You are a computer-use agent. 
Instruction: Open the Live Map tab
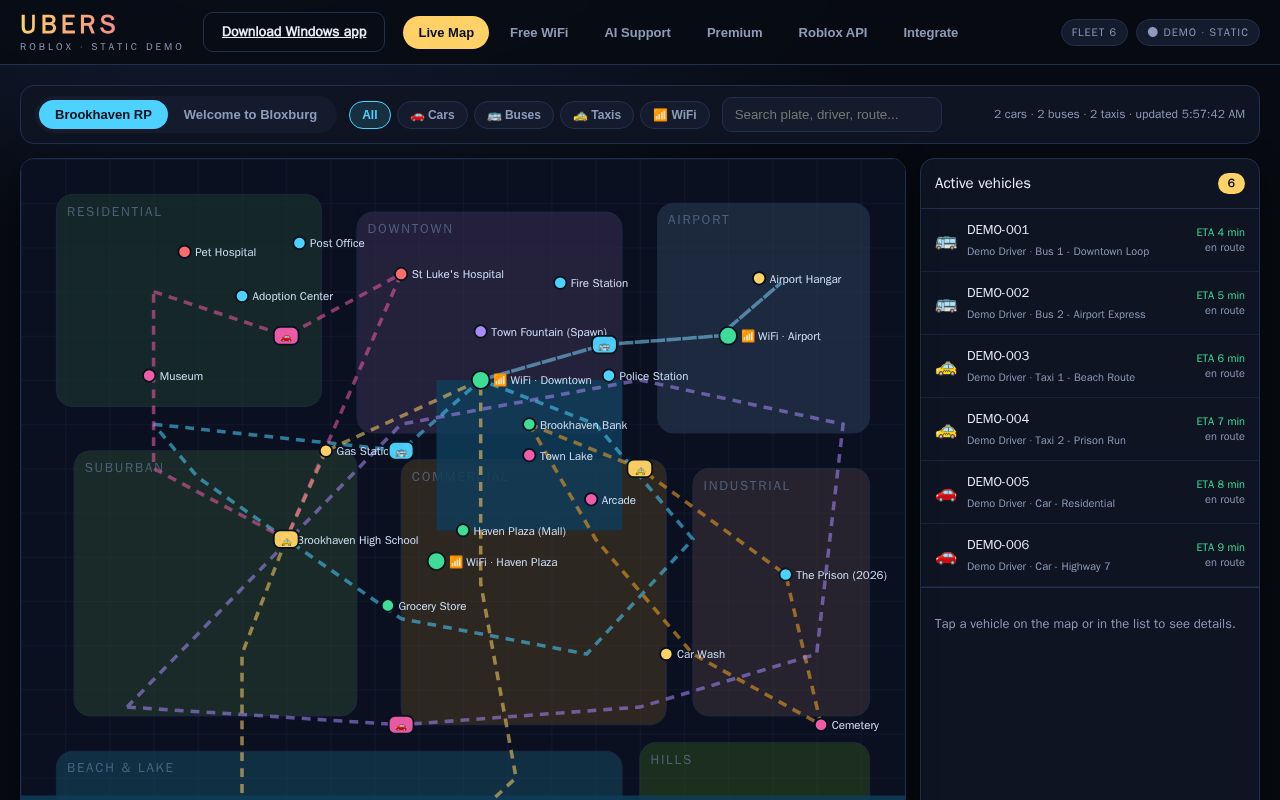[x=446, y=32]
